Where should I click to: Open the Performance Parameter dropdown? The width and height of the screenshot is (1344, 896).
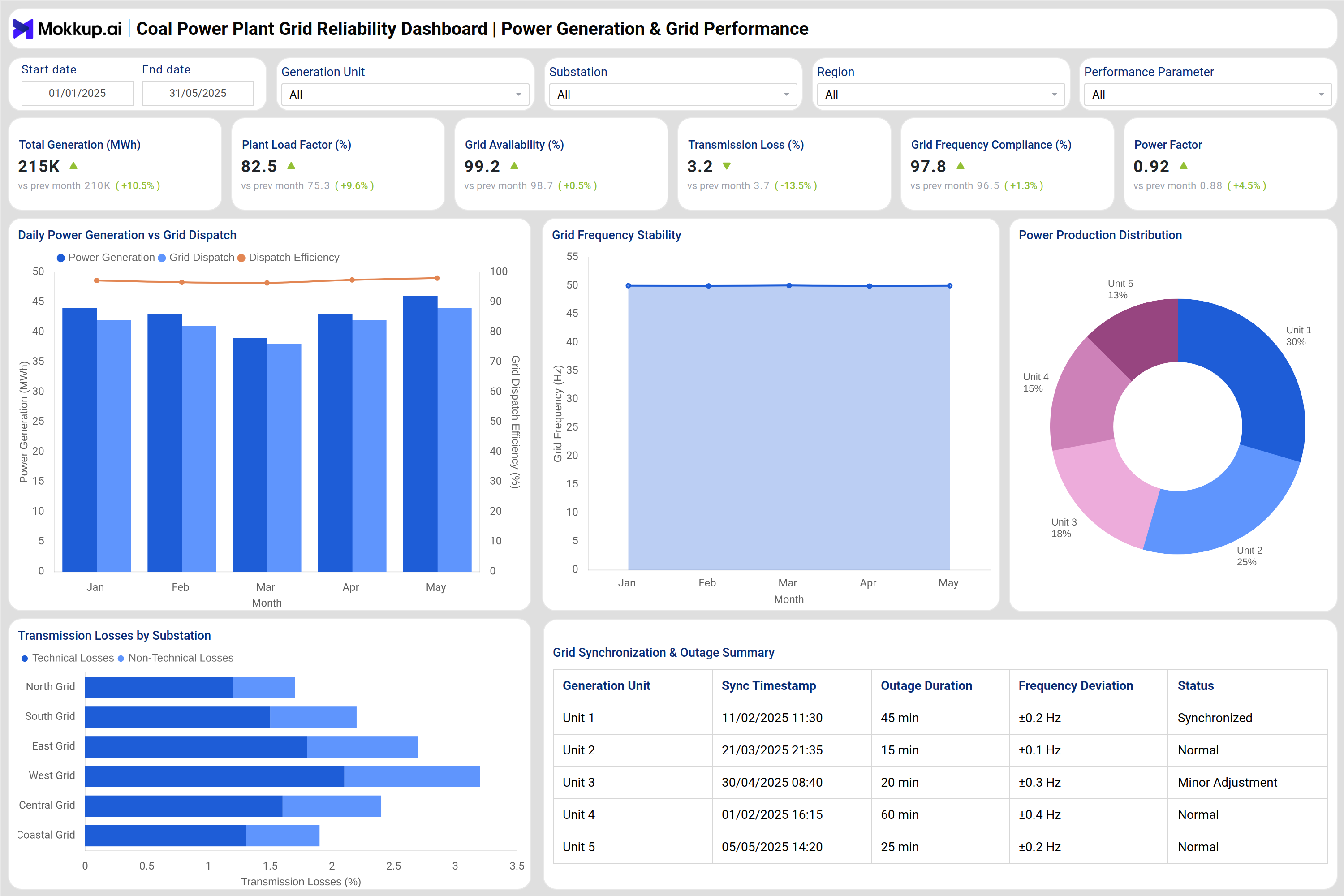1208,94
